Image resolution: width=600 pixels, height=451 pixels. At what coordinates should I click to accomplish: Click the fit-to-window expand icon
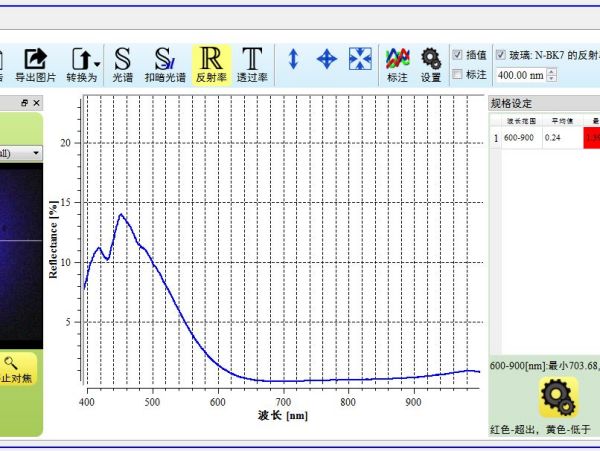pos(360,59)
